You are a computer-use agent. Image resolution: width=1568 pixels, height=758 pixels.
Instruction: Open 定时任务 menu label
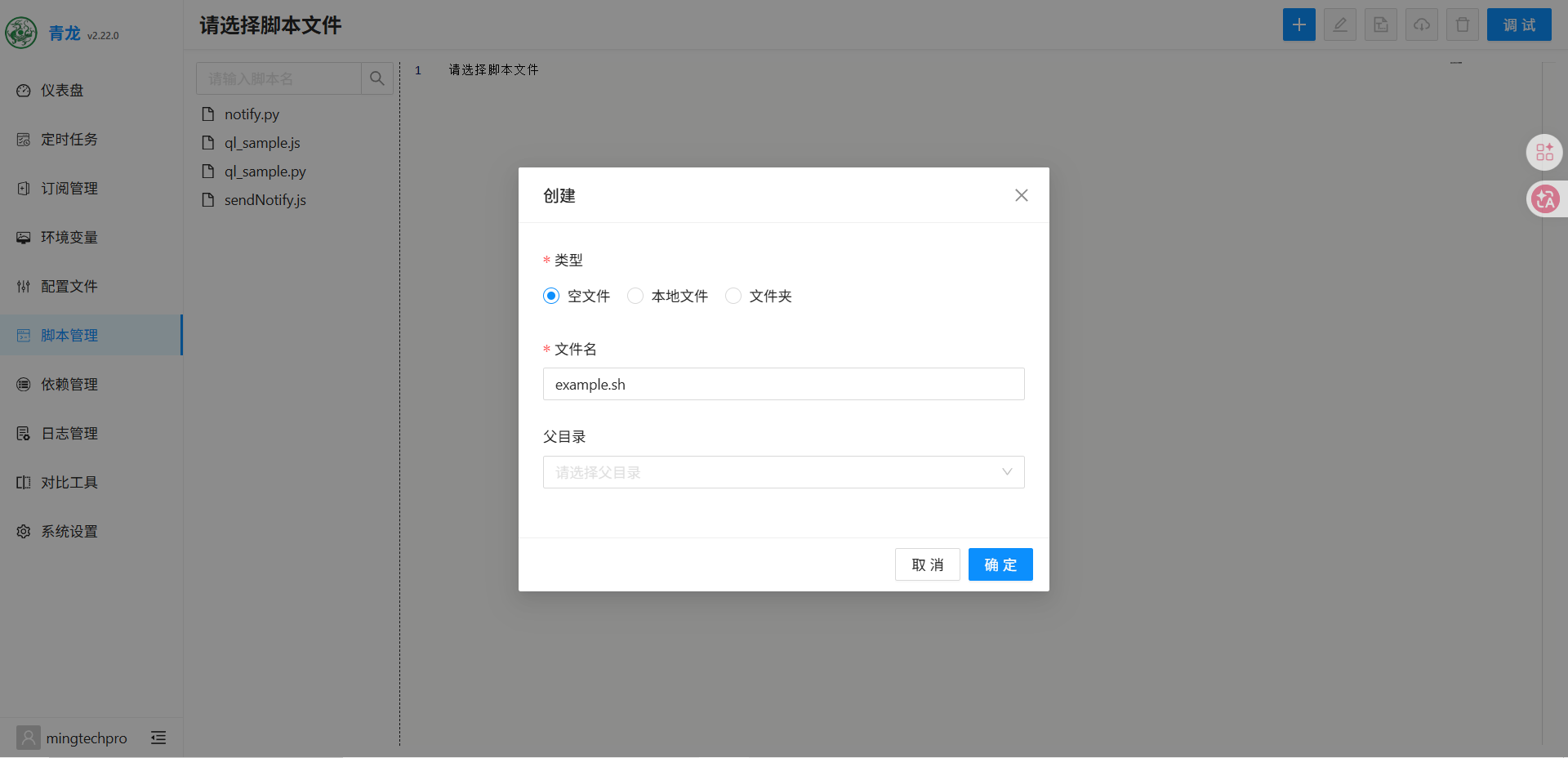(69, 140)
